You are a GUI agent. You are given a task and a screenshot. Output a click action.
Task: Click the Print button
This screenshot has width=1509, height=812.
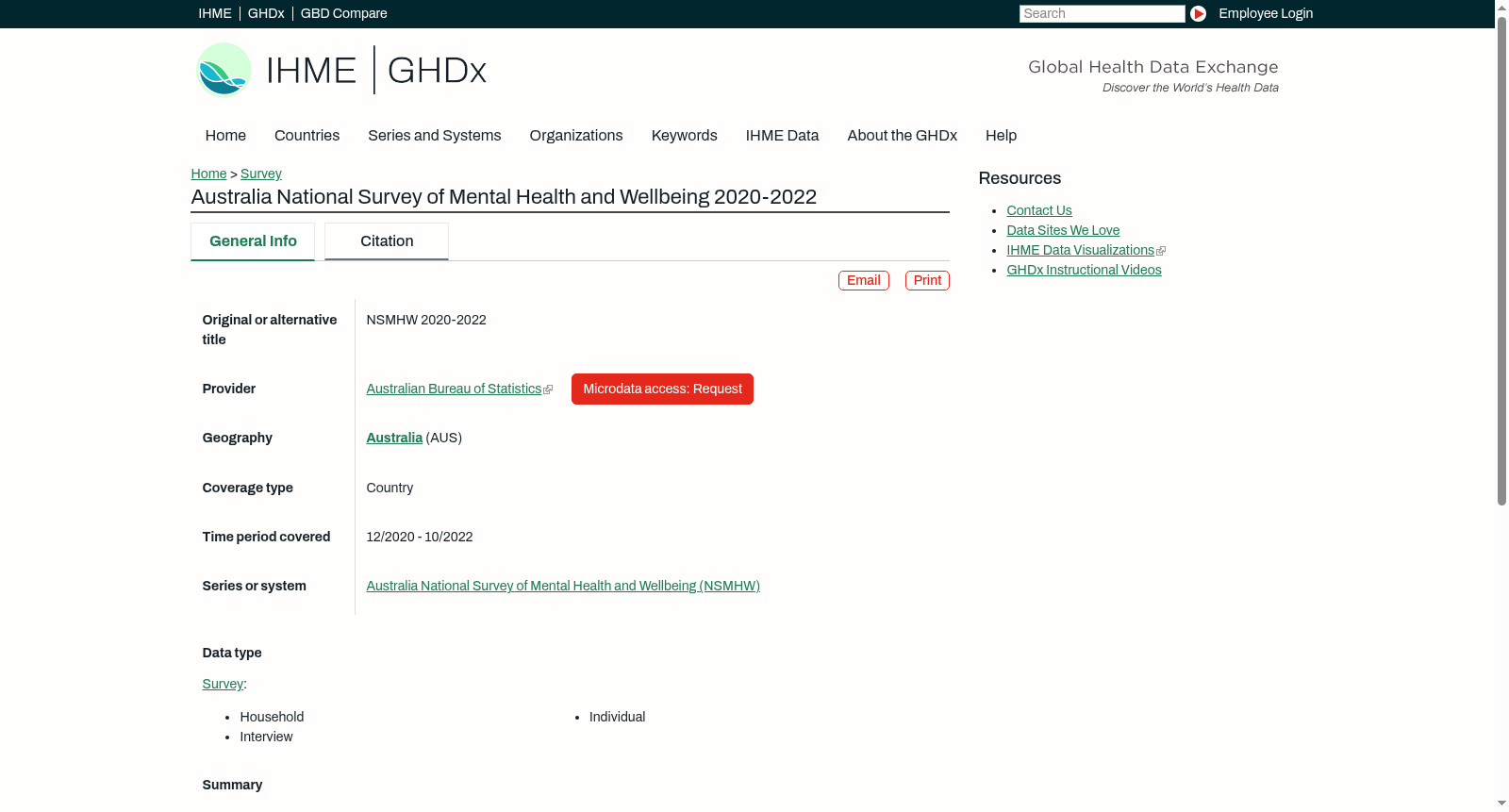point(927,280)
